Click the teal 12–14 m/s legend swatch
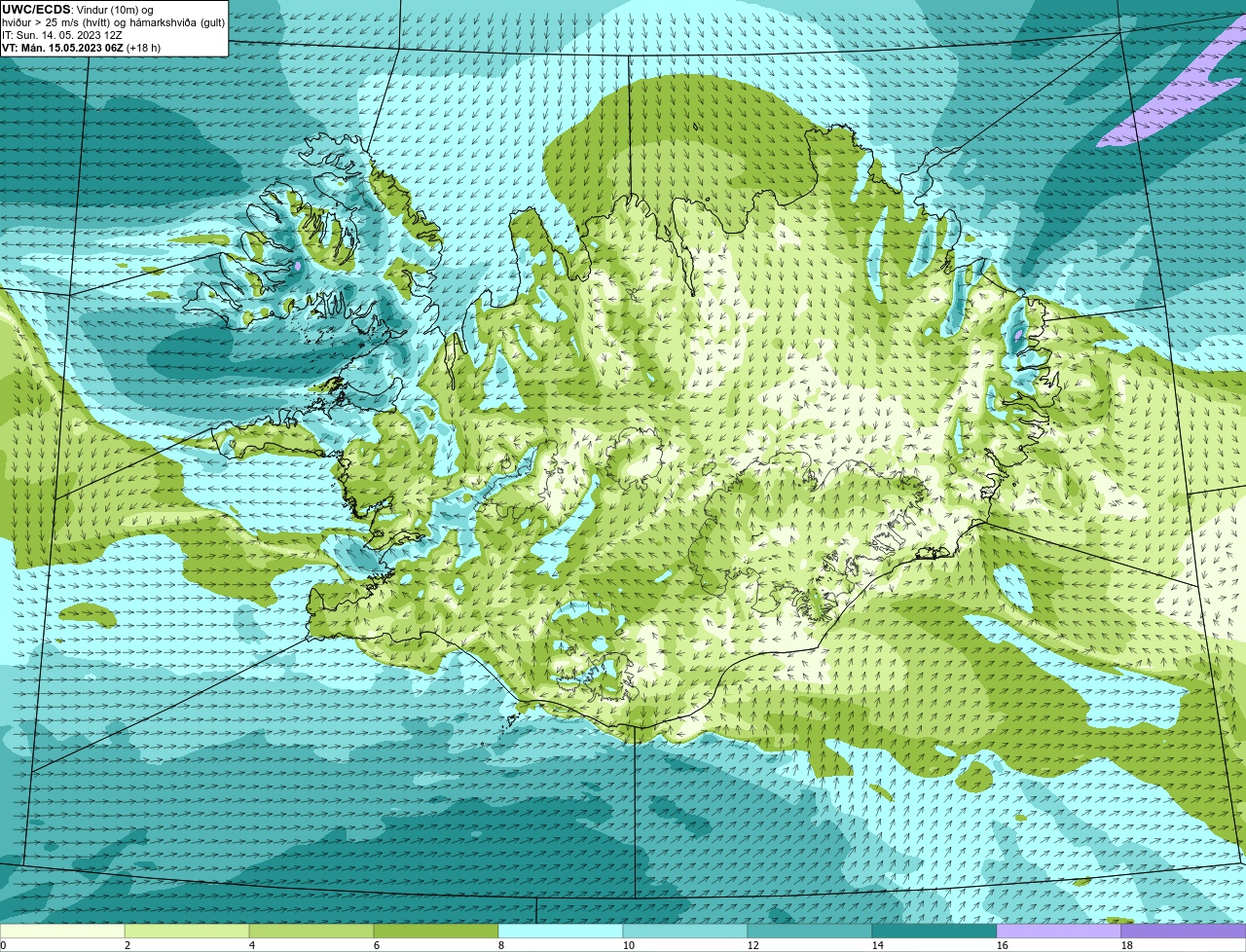The image size is (1246, 952). (810, 932)
